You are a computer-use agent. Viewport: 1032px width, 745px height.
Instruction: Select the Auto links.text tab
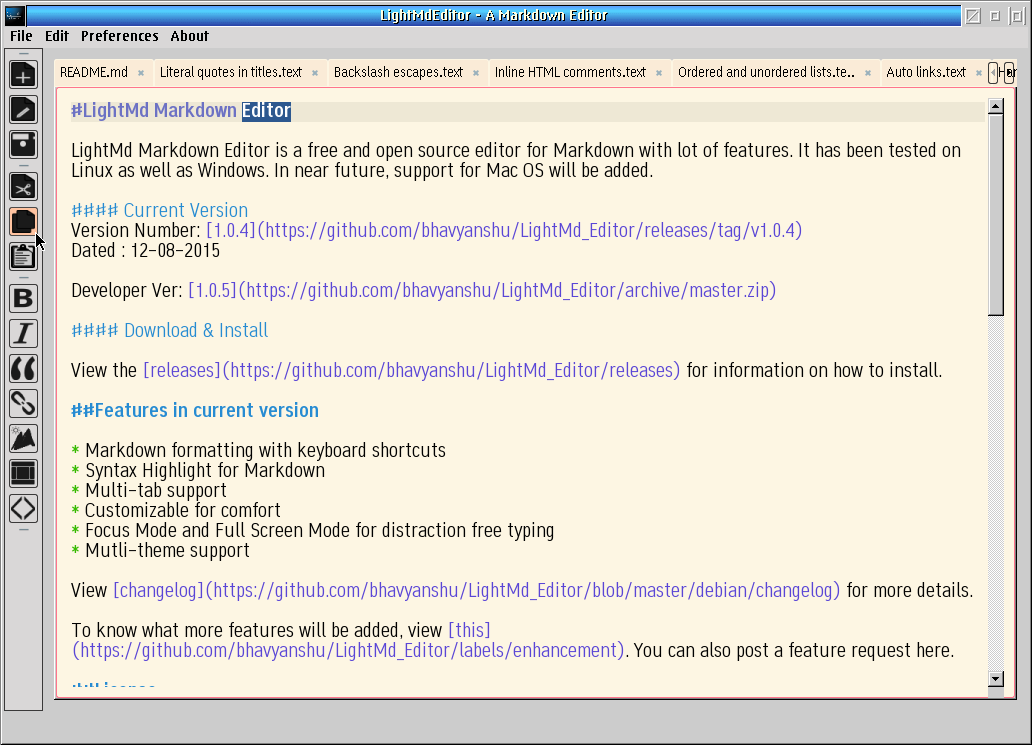pos(925,72)
